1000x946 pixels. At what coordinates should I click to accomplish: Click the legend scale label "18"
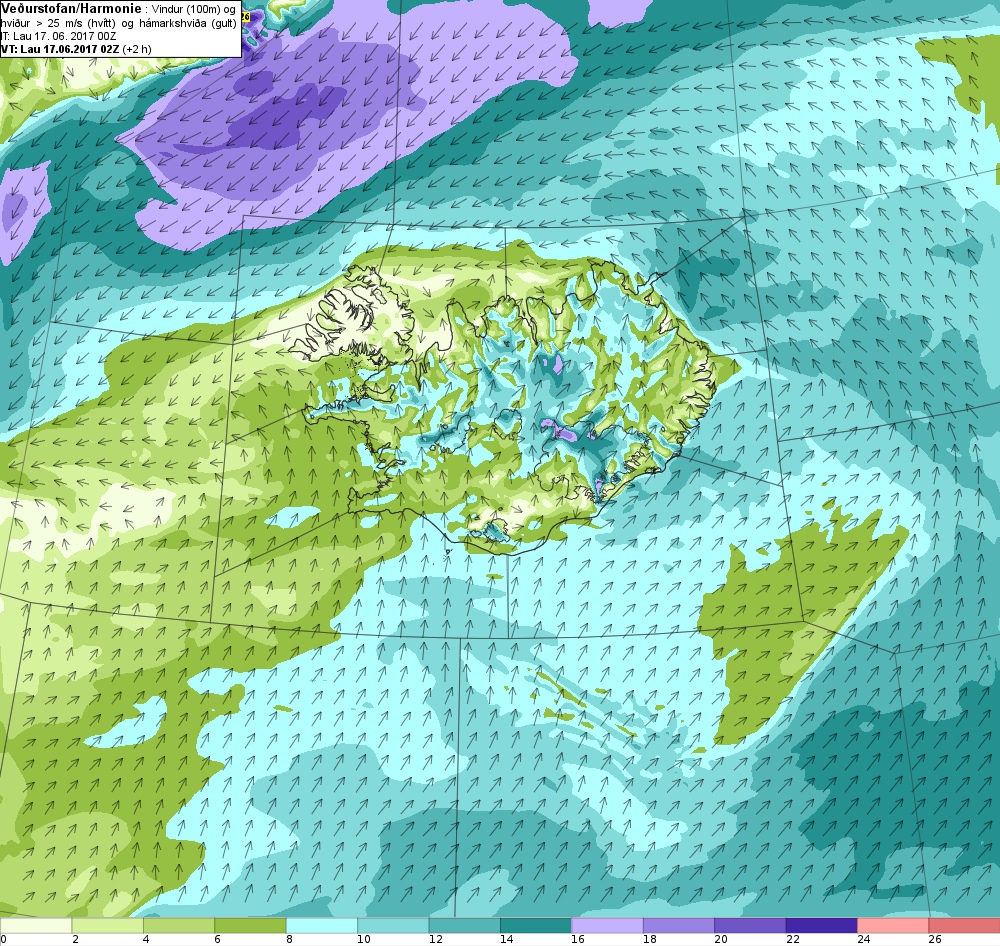(x=649, y=939)
